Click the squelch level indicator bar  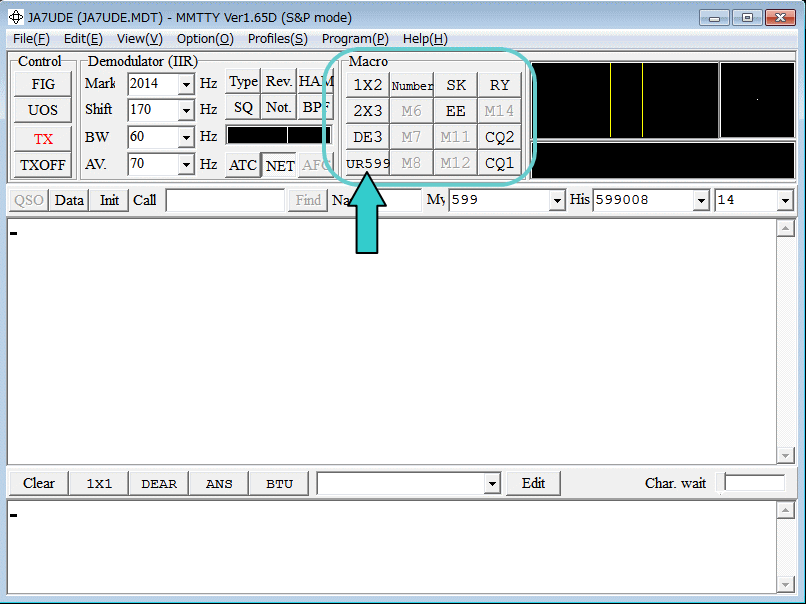click(280, 135)
